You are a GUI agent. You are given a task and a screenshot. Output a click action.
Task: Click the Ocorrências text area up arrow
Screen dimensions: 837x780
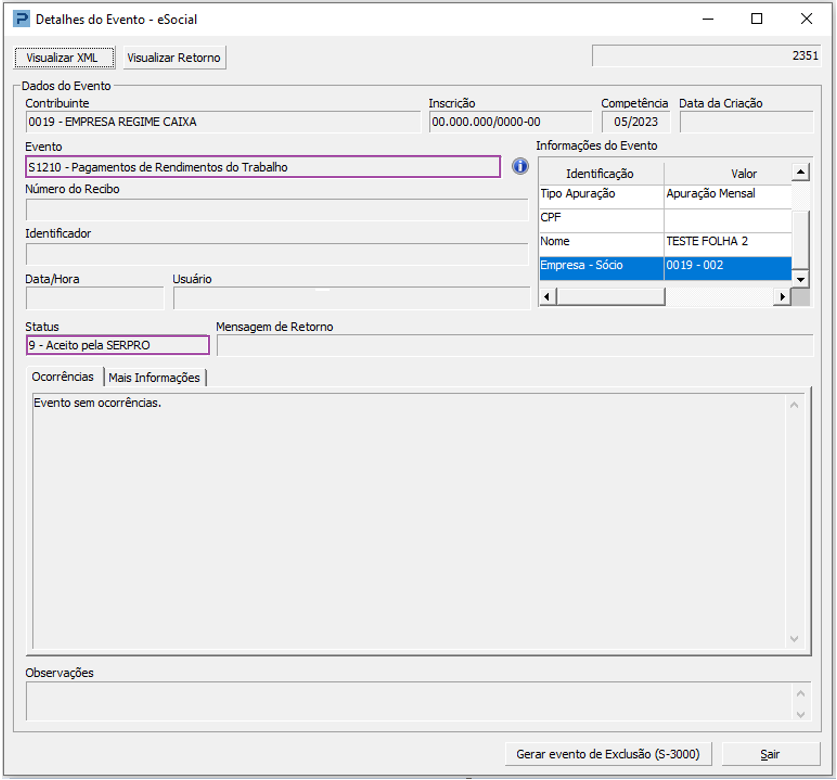tap(794, 405)
